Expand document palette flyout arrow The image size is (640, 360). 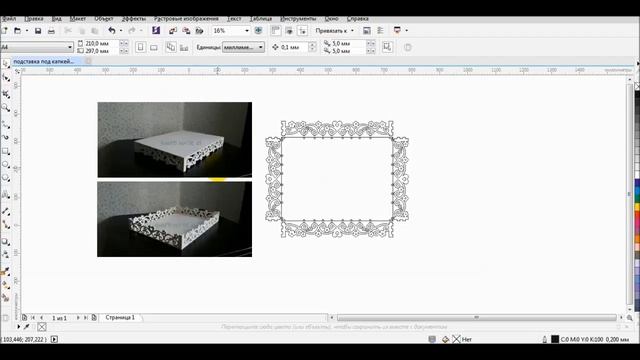[18, 327]
